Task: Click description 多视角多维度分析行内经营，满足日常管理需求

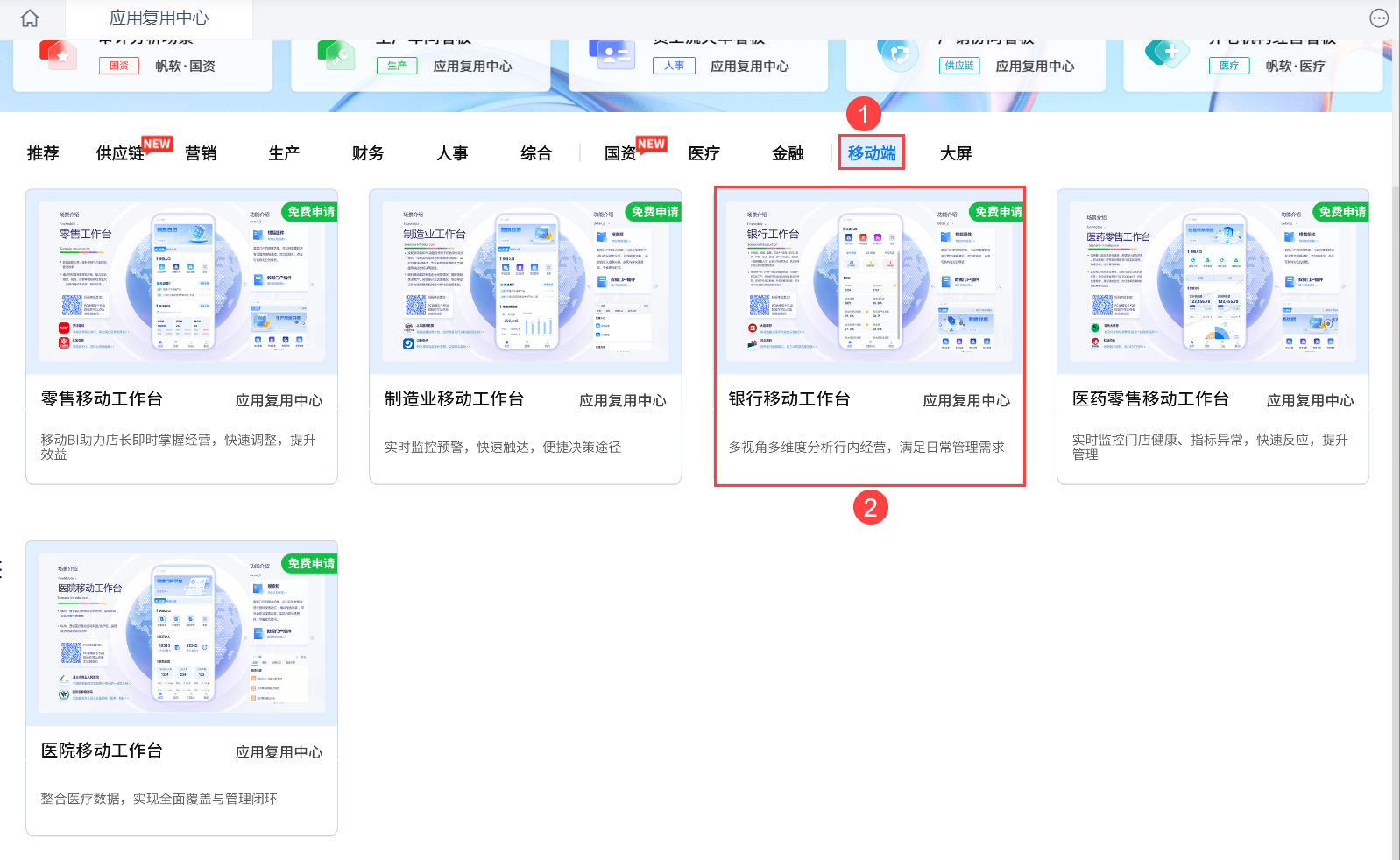Action: 866,447
